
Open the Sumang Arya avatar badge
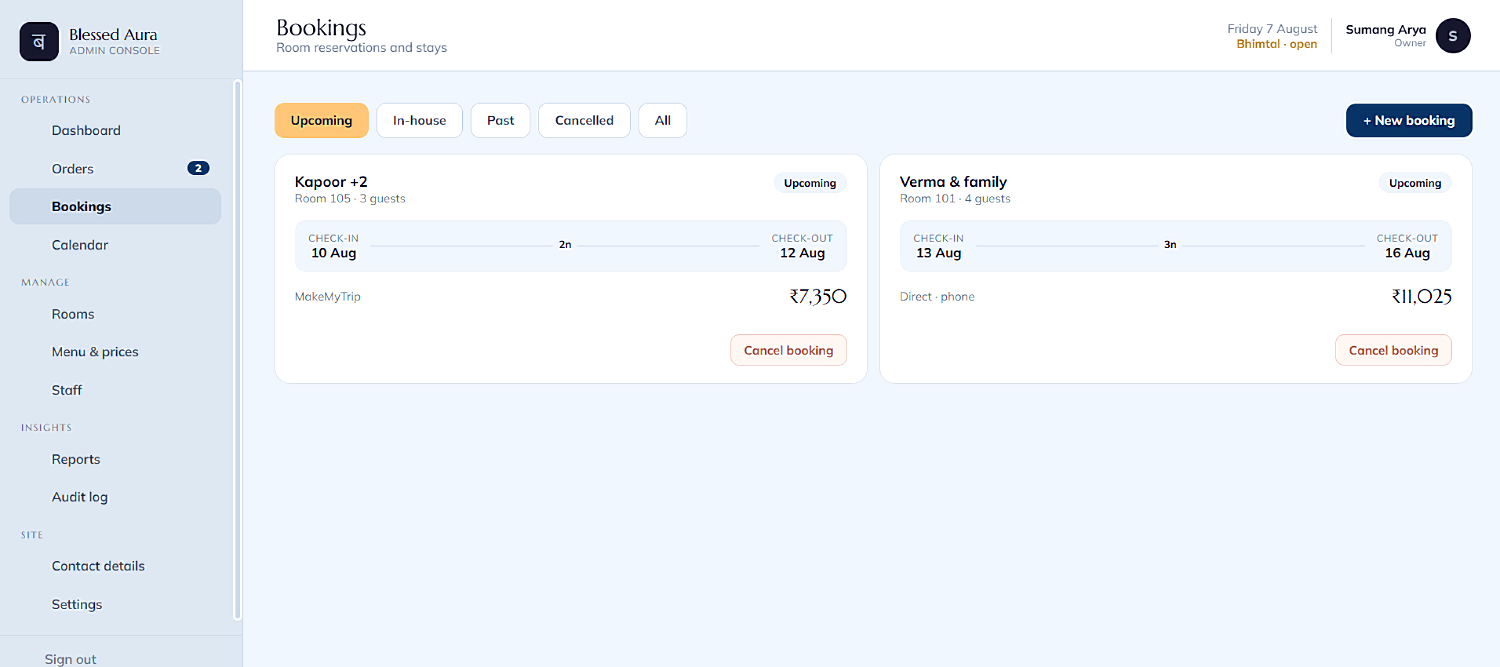point(1453,36)
